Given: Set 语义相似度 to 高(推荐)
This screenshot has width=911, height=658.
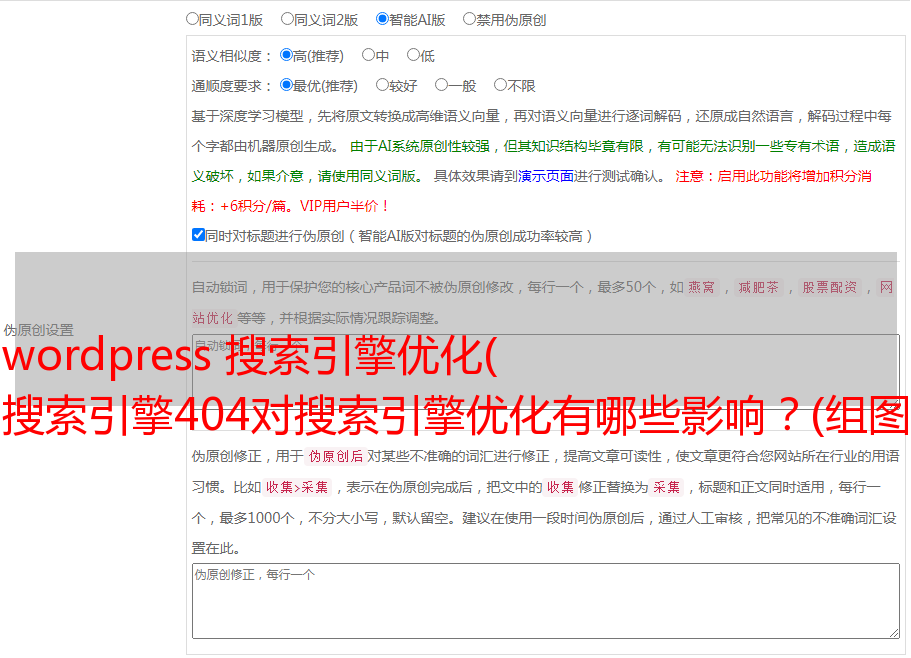Looking at the screenshot, I should coord(286,55).
